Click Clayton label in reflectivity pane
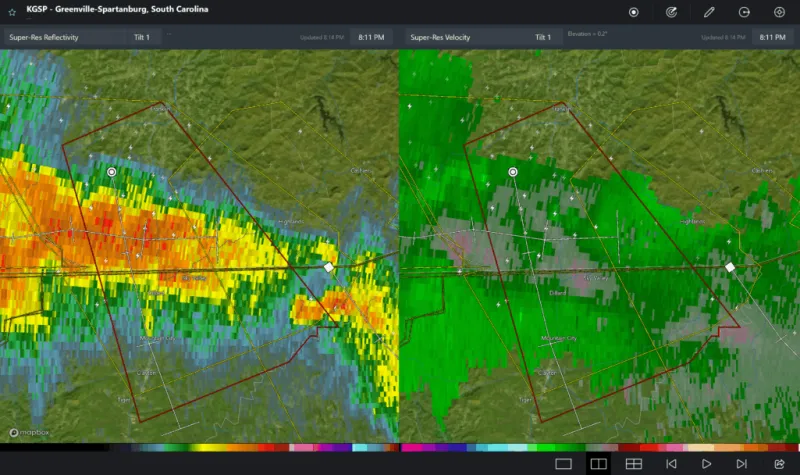The width and height of the screenshot is (800, 475). click(146, 373)
